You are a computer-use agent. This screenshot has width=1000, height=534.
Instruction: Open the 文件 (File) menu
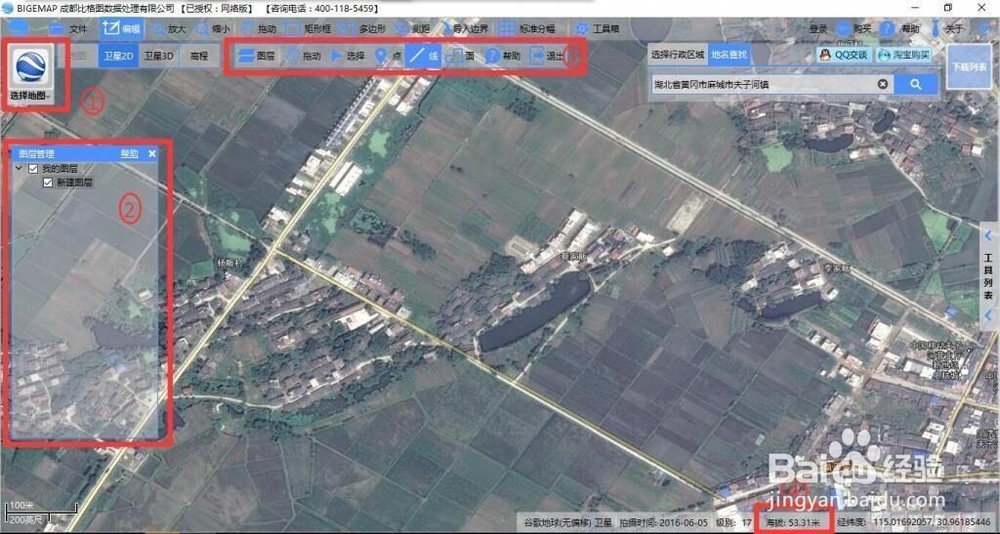point(68,29)
